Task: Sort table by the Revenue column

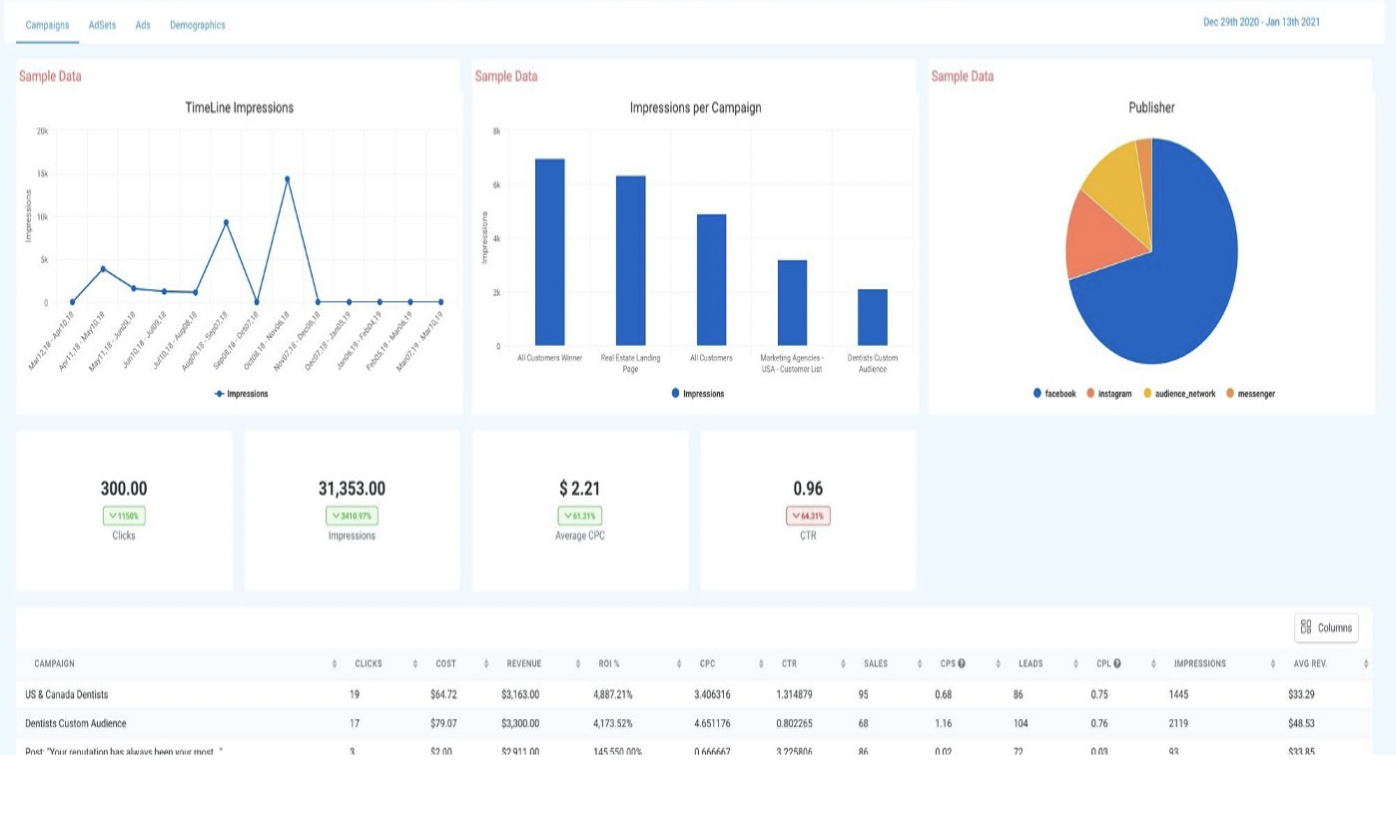Action: coord(523,663)
